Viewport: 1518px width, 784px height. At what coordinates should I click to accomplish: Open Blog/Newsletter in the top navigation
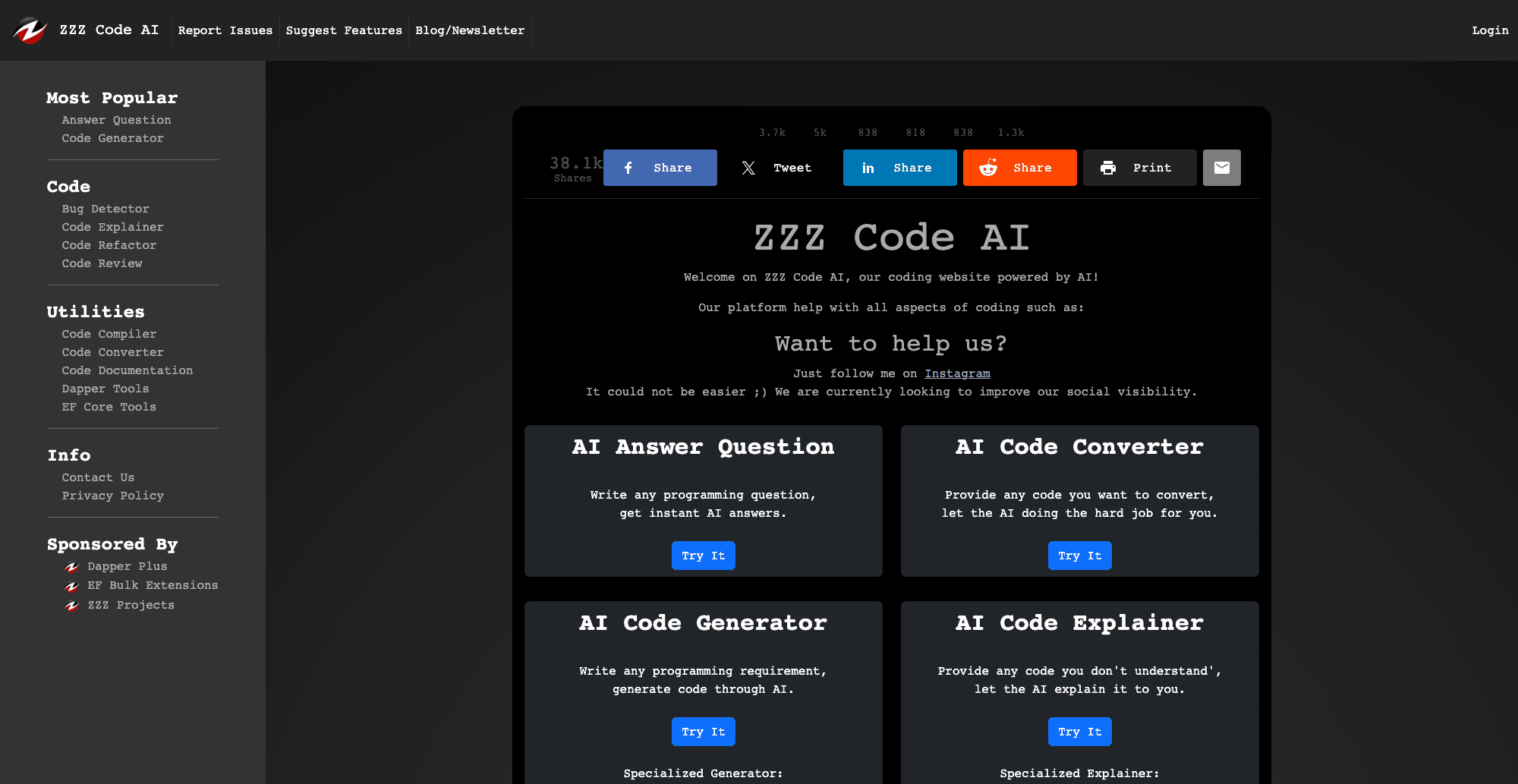(470, 30)
